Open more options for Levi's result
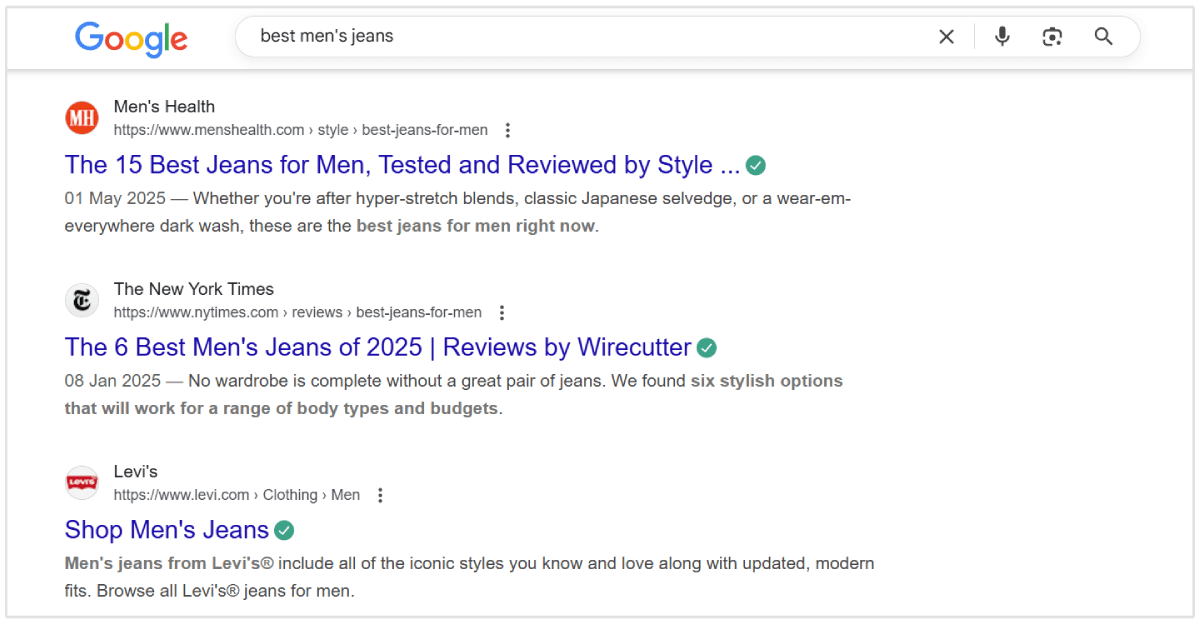Screen dimensions: 1200x625 (x=380, y=495)
